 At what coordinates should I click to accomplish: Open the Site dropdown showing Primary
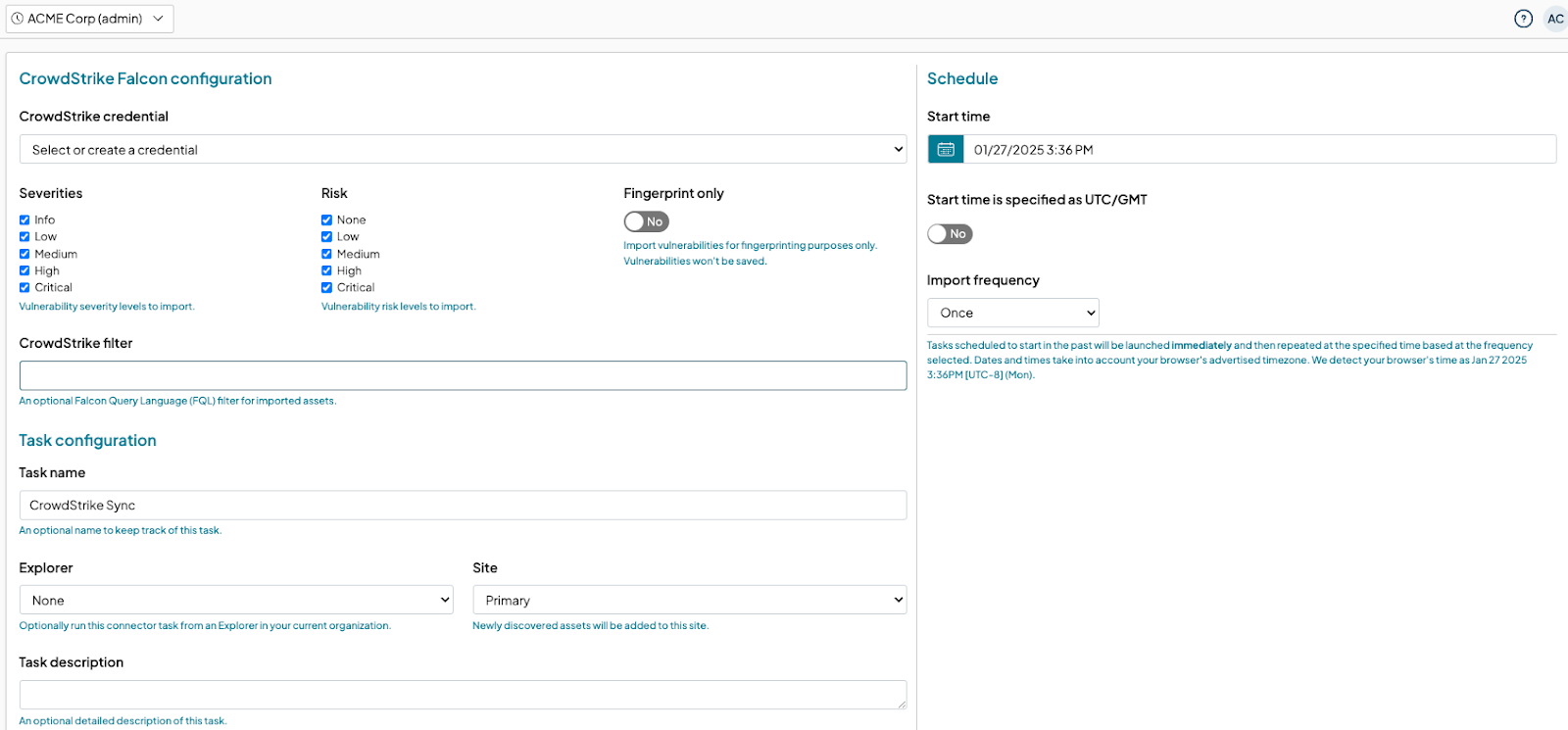pyautogui.click(x=689, y=600)
